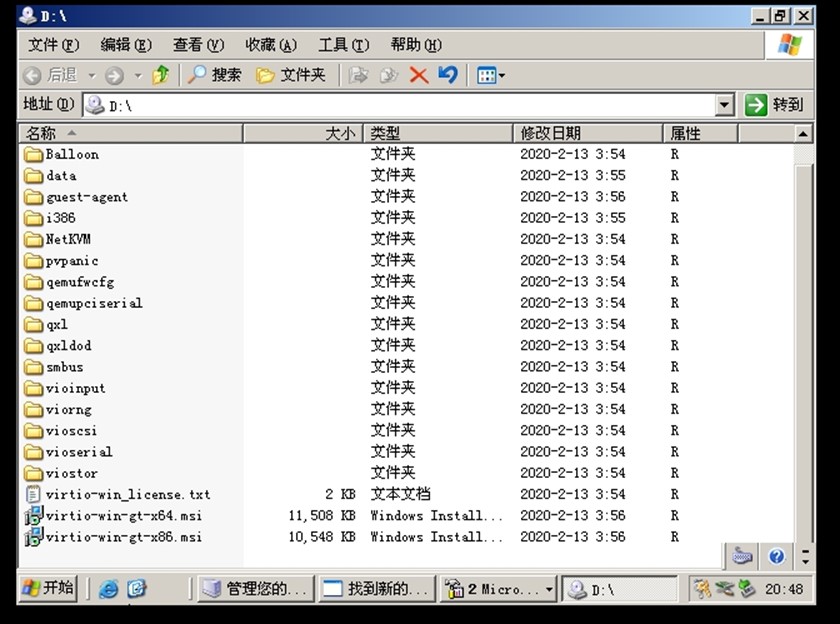Image resolution: width=840 pixels, height=624 pixels.
Task: Open the Edit (编辑) menu
Action: [126, 45]
